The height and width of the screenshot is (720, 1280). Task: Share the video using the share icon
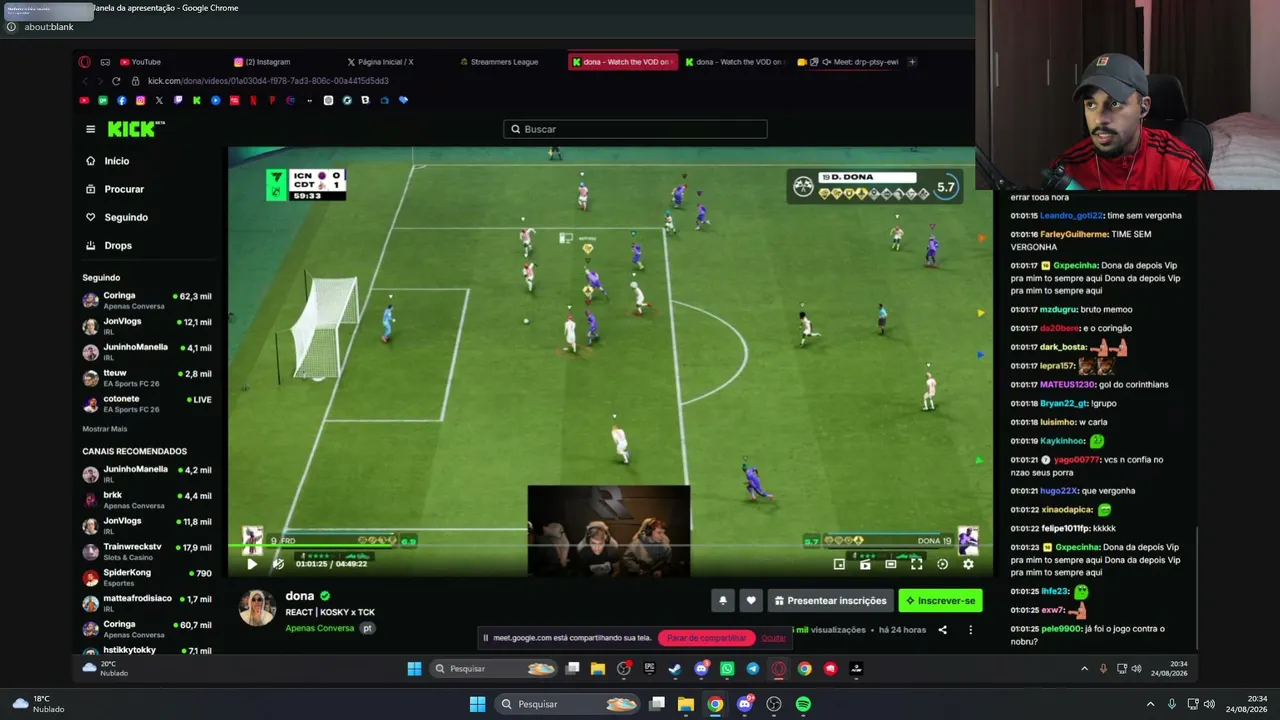click(x=942, y=630)
